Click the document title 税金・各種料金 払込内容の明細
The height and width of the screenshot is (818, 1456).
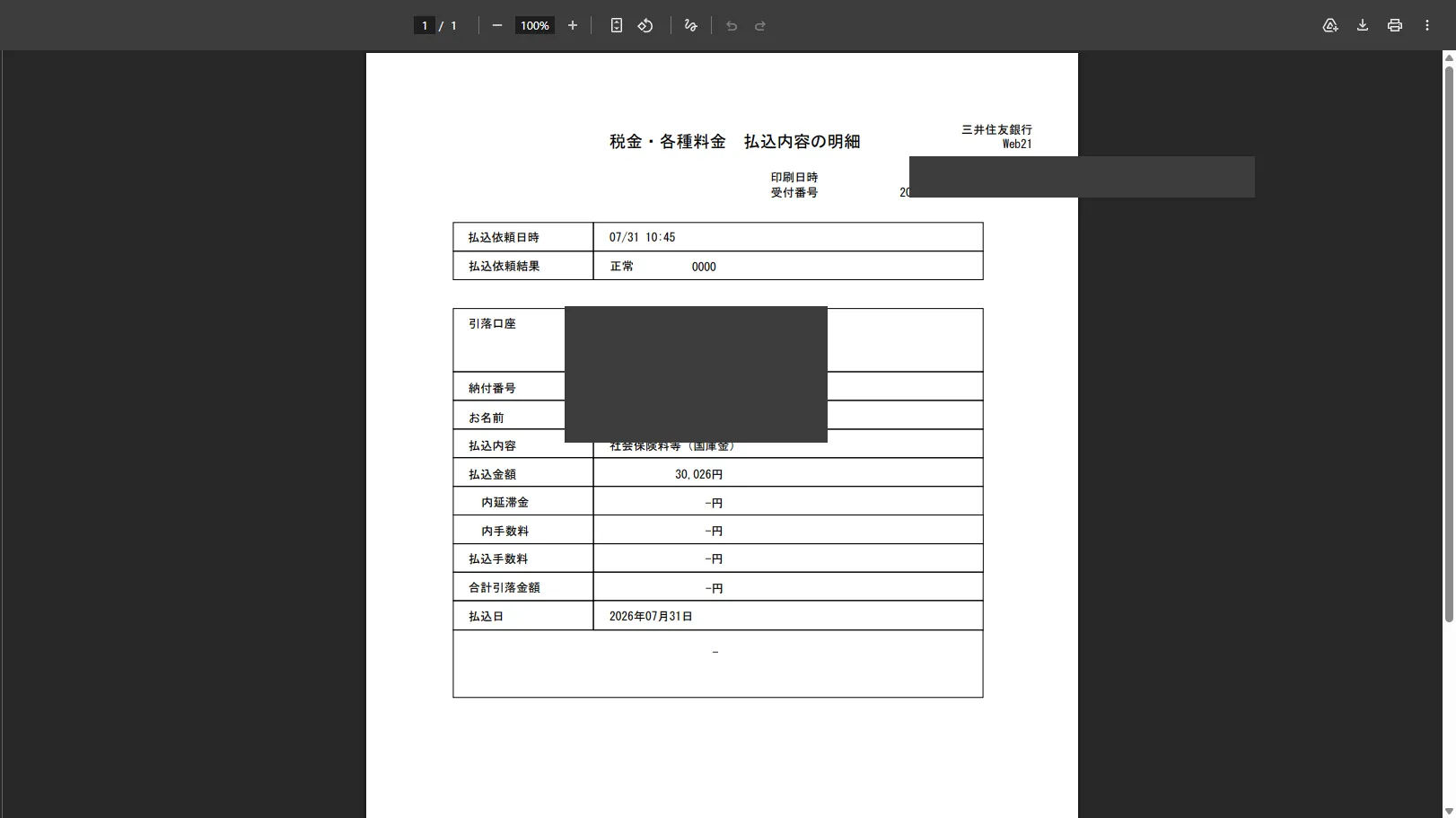(x=735, y=142)
